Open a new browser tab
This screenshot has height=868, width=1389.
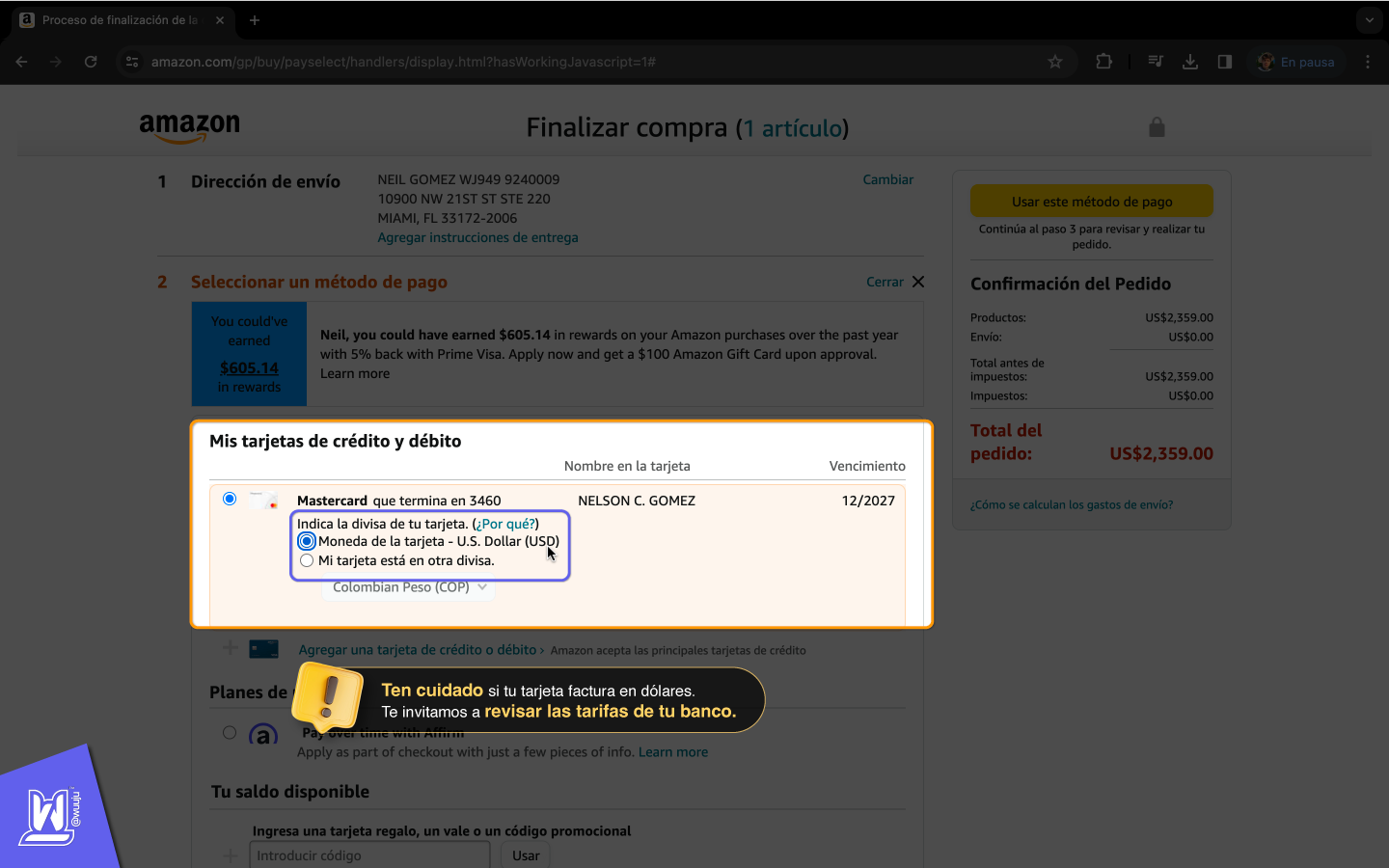click(x=255, y=20)
